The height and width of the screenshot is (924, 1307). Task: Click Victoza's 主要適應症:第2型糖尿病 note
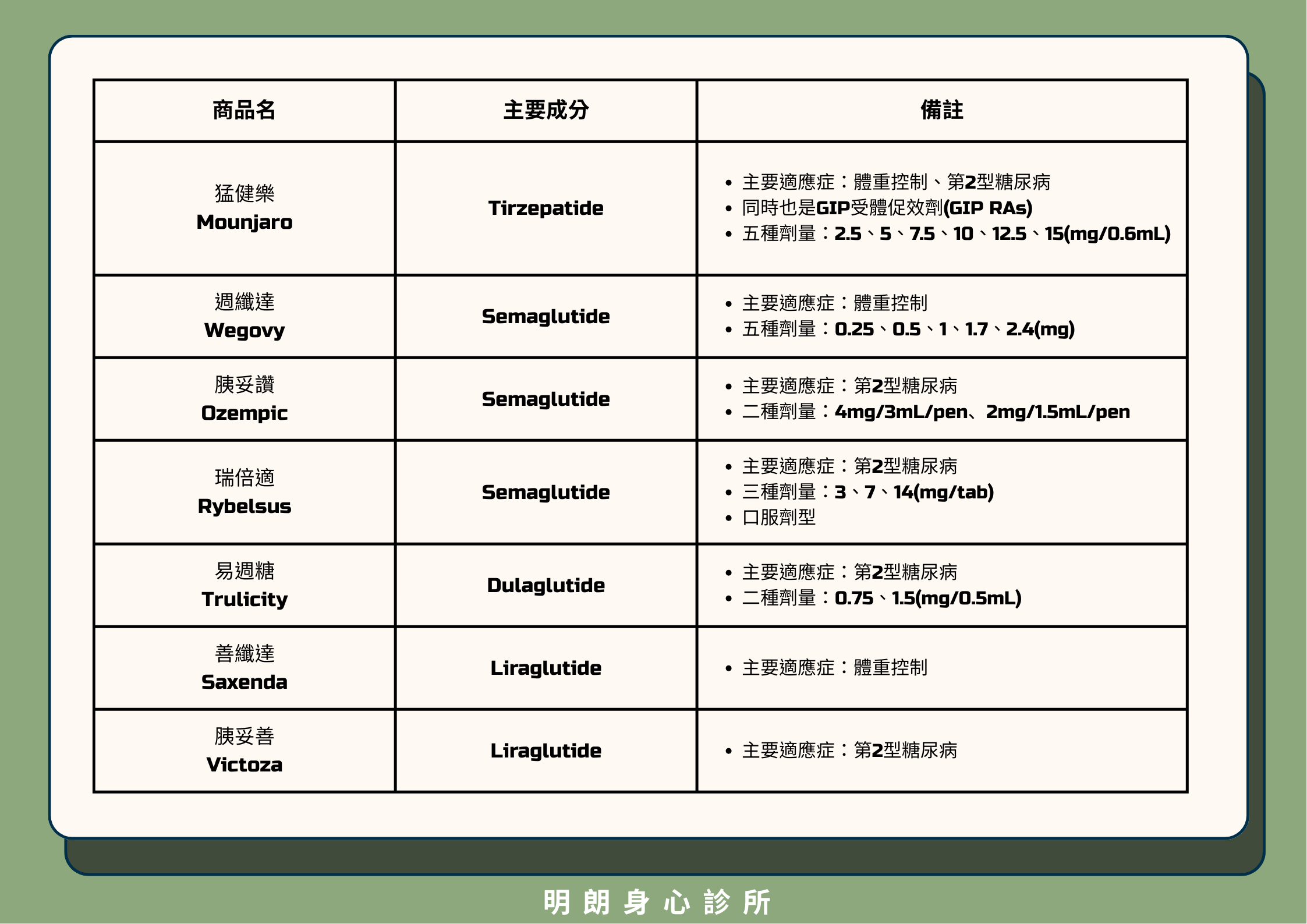click(x=850, y=750)
